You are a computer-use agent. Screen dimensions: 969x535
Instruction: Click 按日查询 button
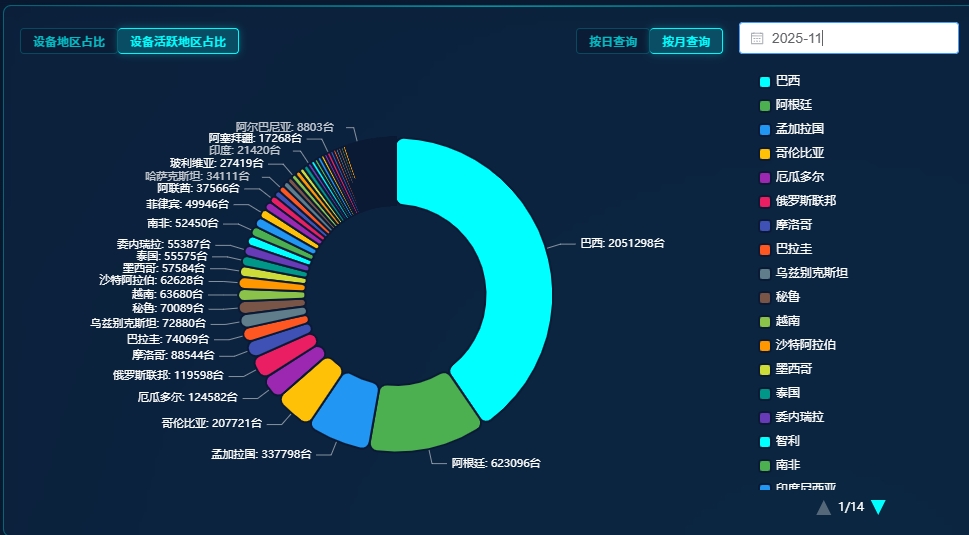point(612,41)
